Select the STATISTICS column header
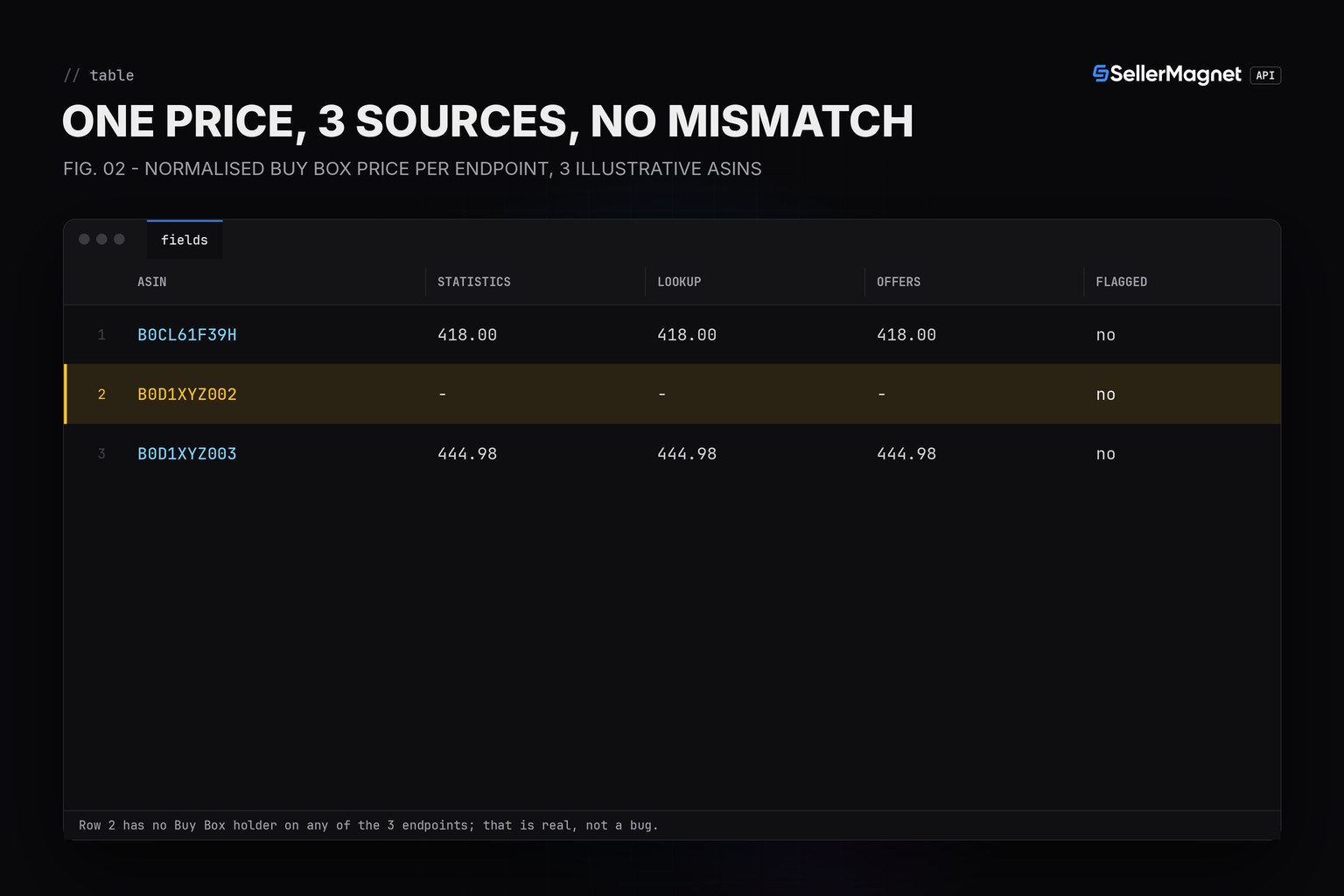 pyautogui.click(x=474, y=282)
